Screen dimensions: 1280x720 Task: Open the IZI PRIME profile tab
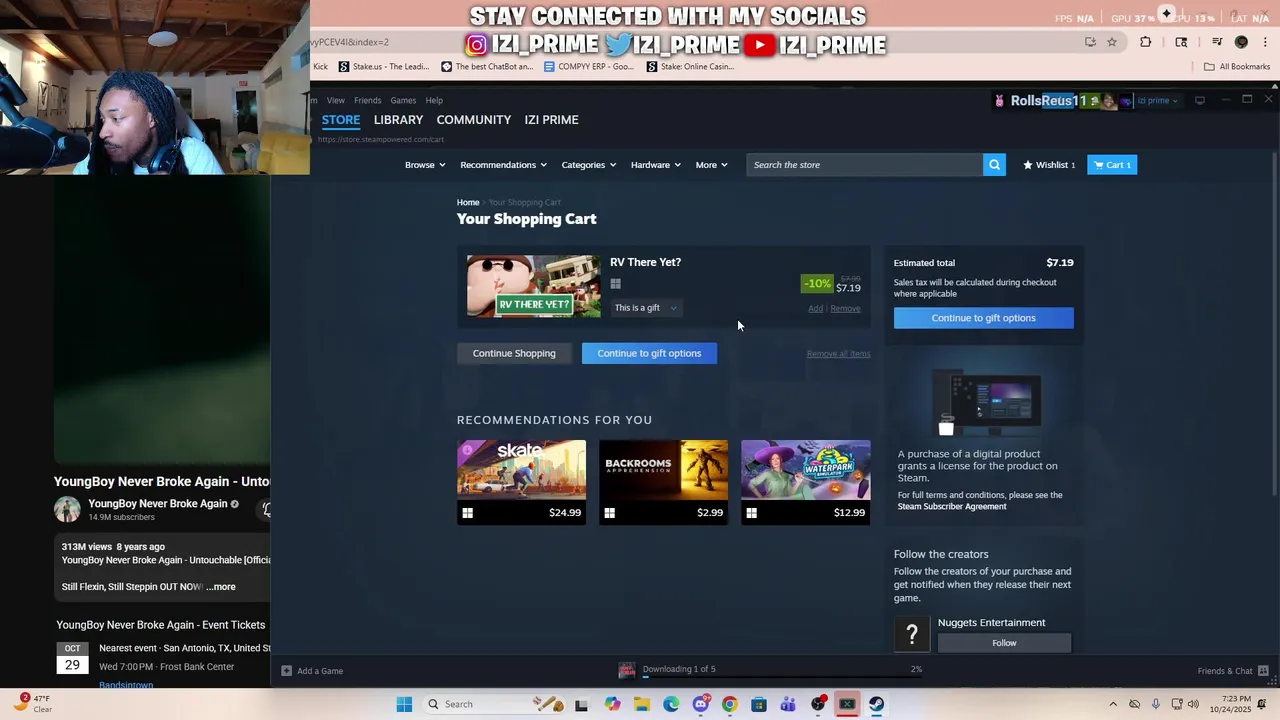click(551, 120)
